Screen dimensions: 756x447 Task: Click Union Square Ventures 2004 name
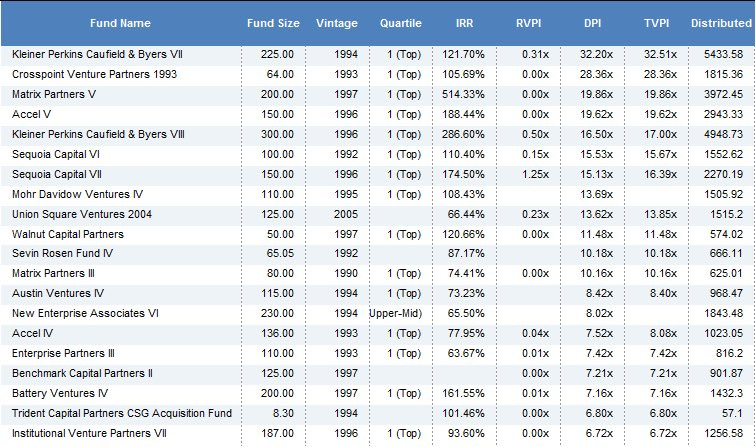point(81,215)
